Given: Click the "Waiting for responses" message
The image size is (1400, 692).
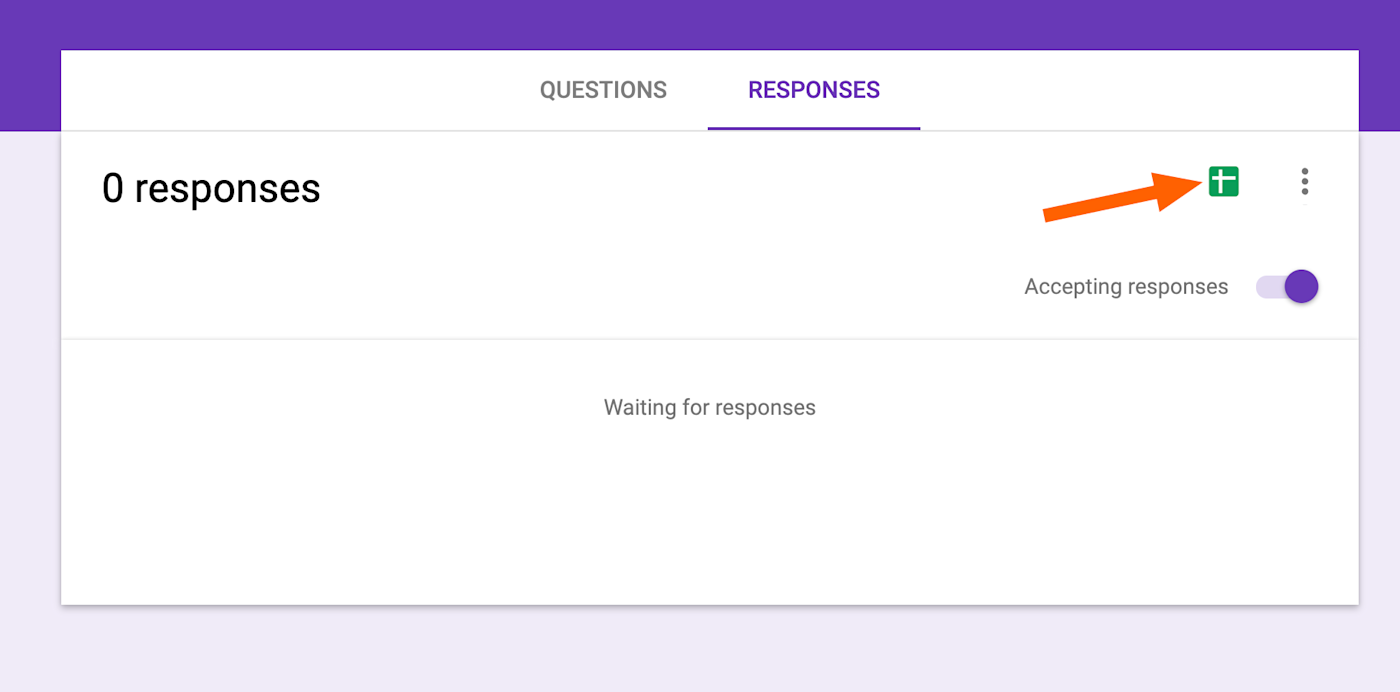Looking at the screenshot, I should point(710,408).
